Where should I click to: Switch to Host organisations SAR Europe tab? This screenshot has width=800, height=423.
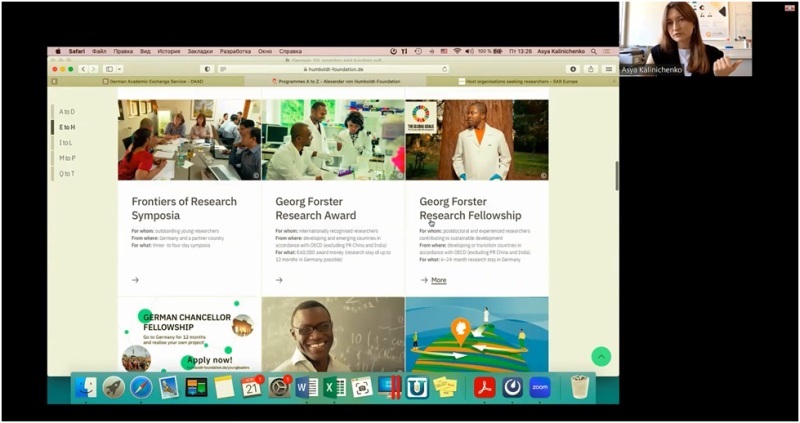click(519, 81)
